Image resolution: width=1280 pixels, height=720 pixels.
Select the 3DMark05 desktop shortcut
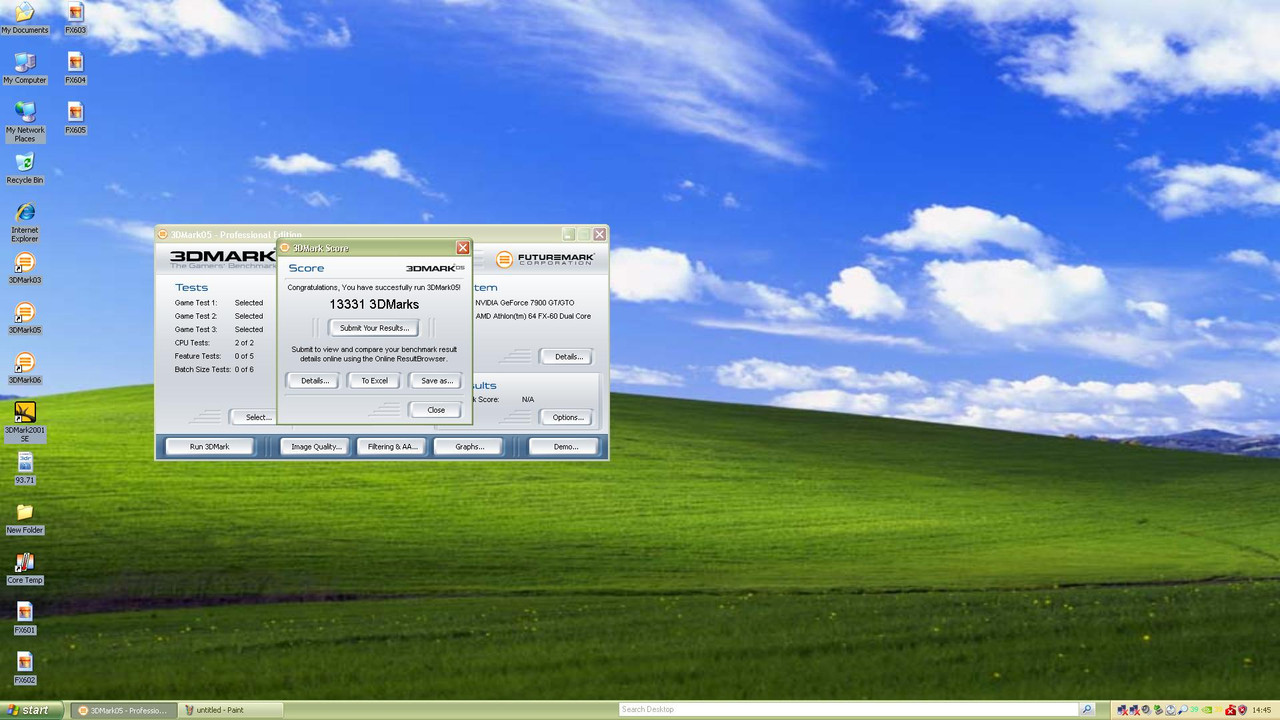point(24,316)
